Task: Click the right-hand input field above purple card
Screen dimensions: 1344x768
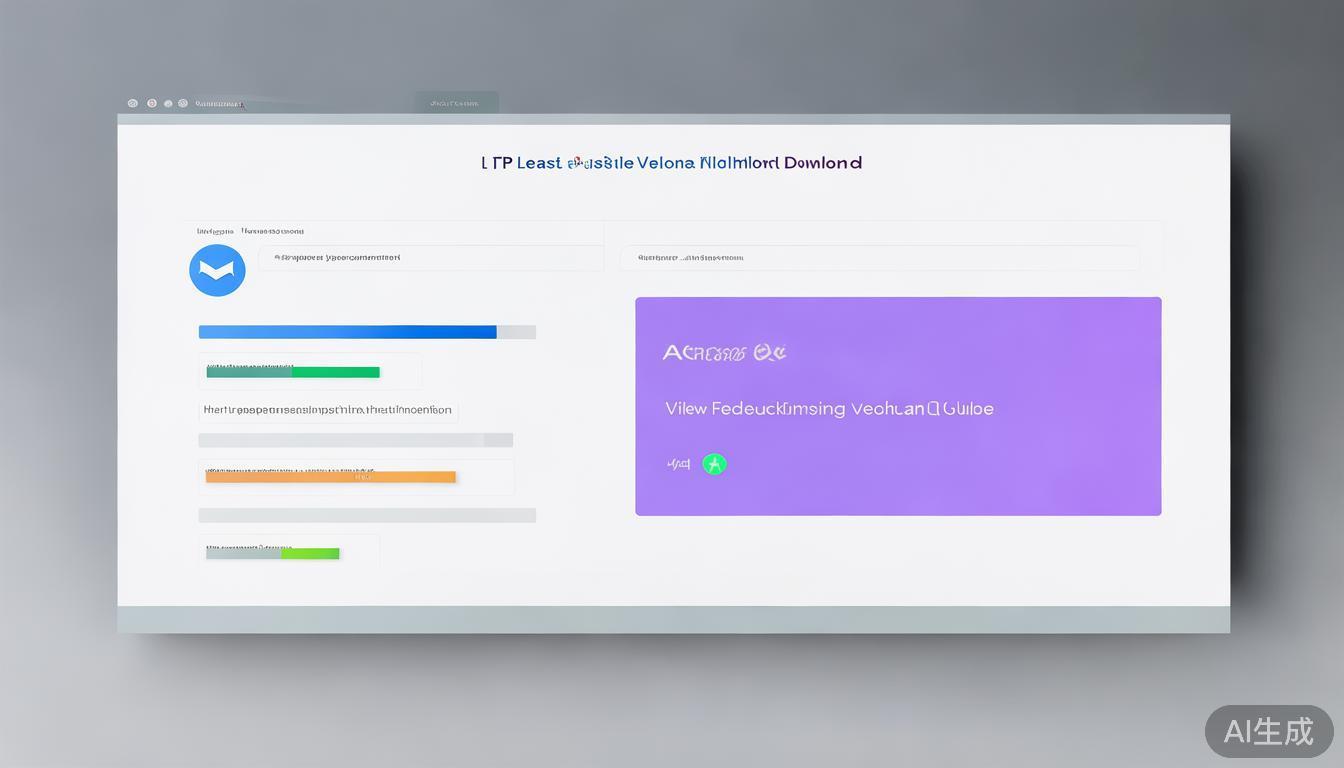Action: [879, 258]
